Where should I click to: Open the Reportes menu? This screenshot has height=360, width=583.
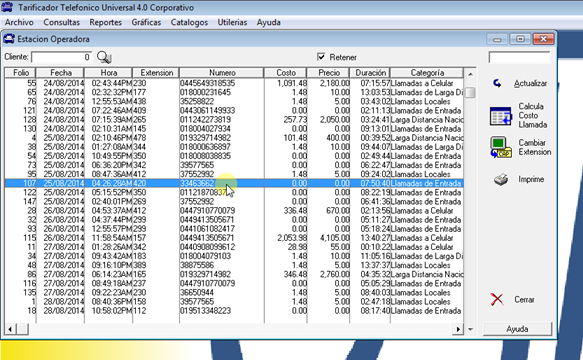point(106,22)
